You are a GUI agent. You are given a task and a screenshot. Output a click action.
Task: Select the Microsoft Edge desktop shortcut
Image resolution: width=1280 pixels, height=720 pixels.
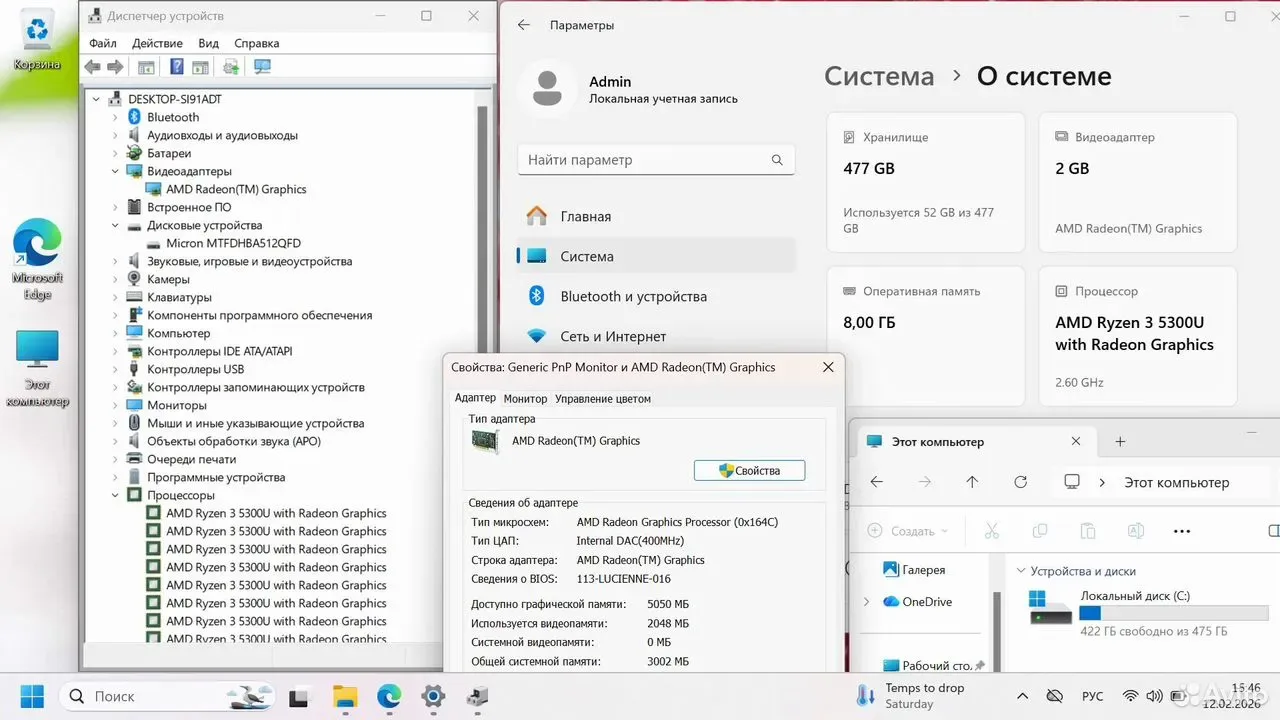coord(37,260)
